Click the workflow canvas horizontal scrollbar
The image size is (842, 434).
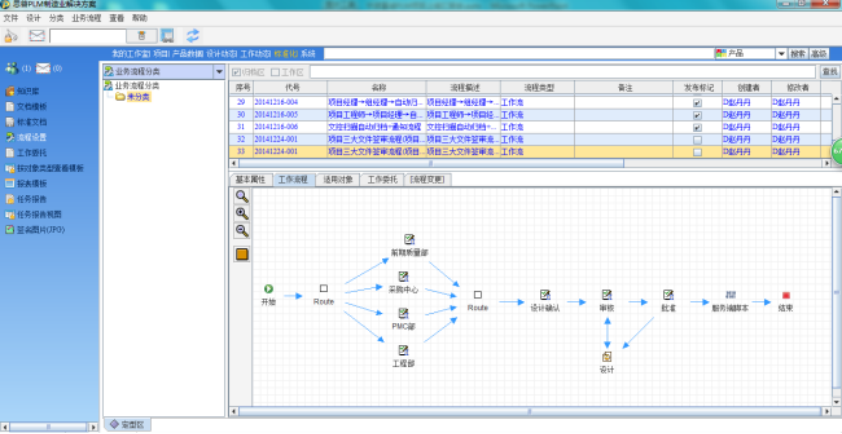click(529, 411)
